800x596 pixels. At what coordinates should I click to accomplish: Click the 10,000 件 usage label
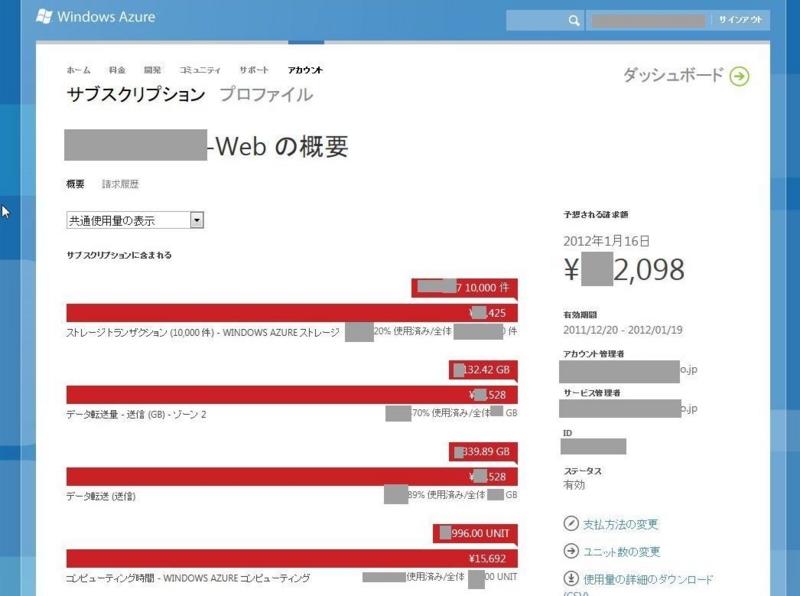pos(465,288)
